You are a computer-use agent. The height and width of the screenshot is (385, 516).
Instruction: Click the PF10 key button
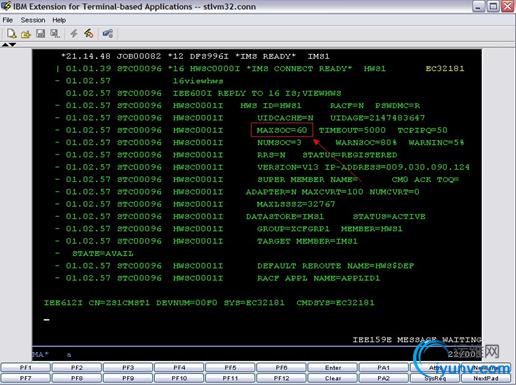click(x=179, y=378)
